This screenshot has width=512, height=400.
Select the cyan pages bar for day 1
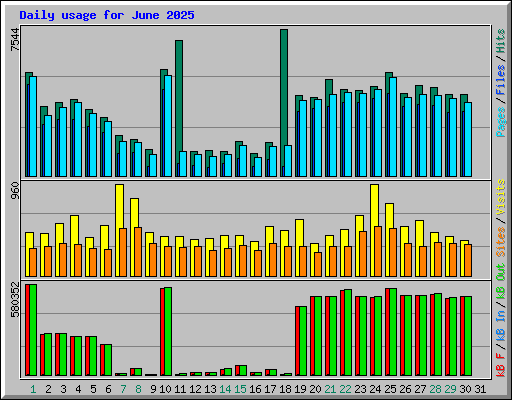click(33, 126)
